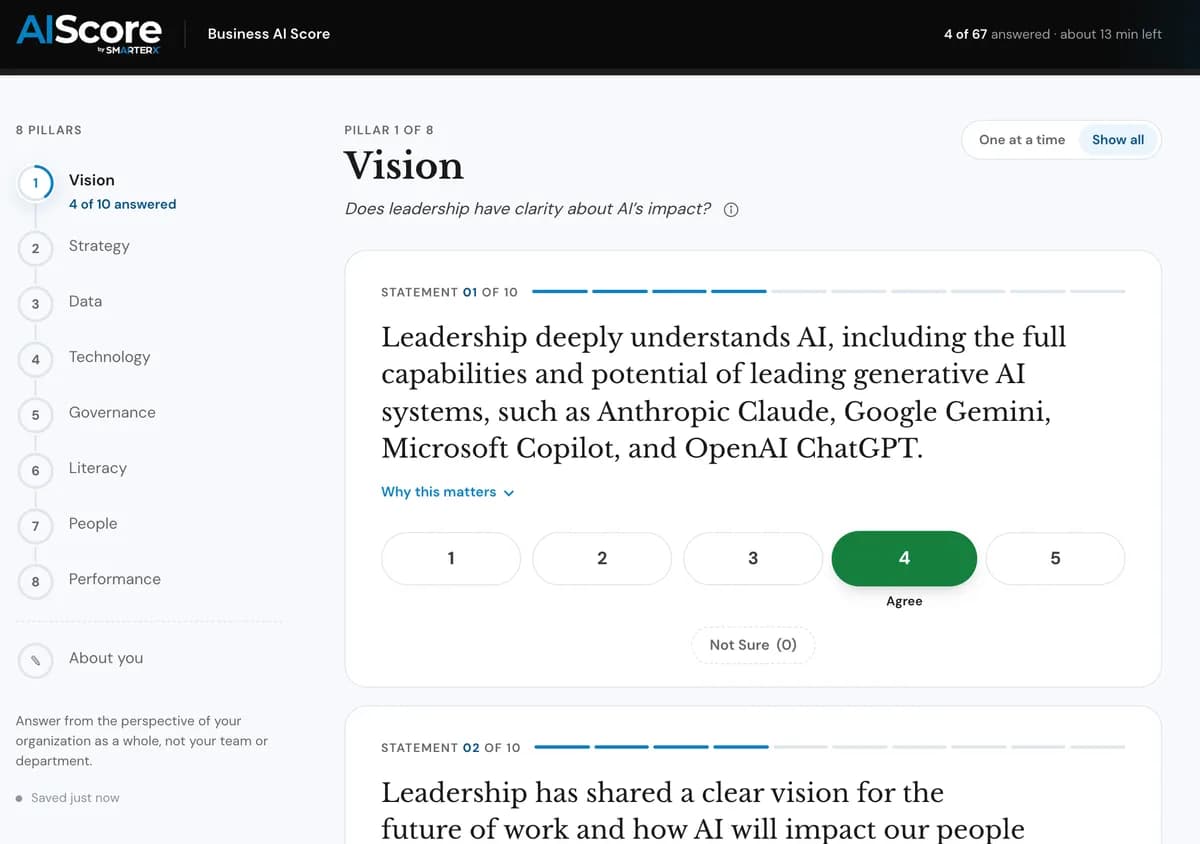Open the Data pillar

coord(85,301)
